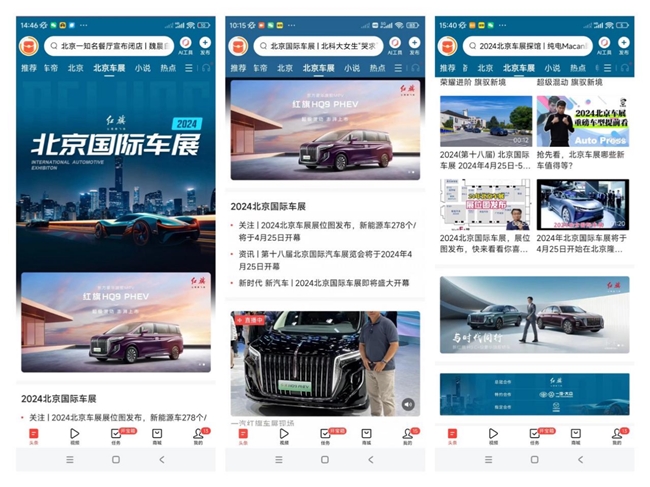Open the channel list menu on the 14:46 screen
650x487 pixels.
189,68
